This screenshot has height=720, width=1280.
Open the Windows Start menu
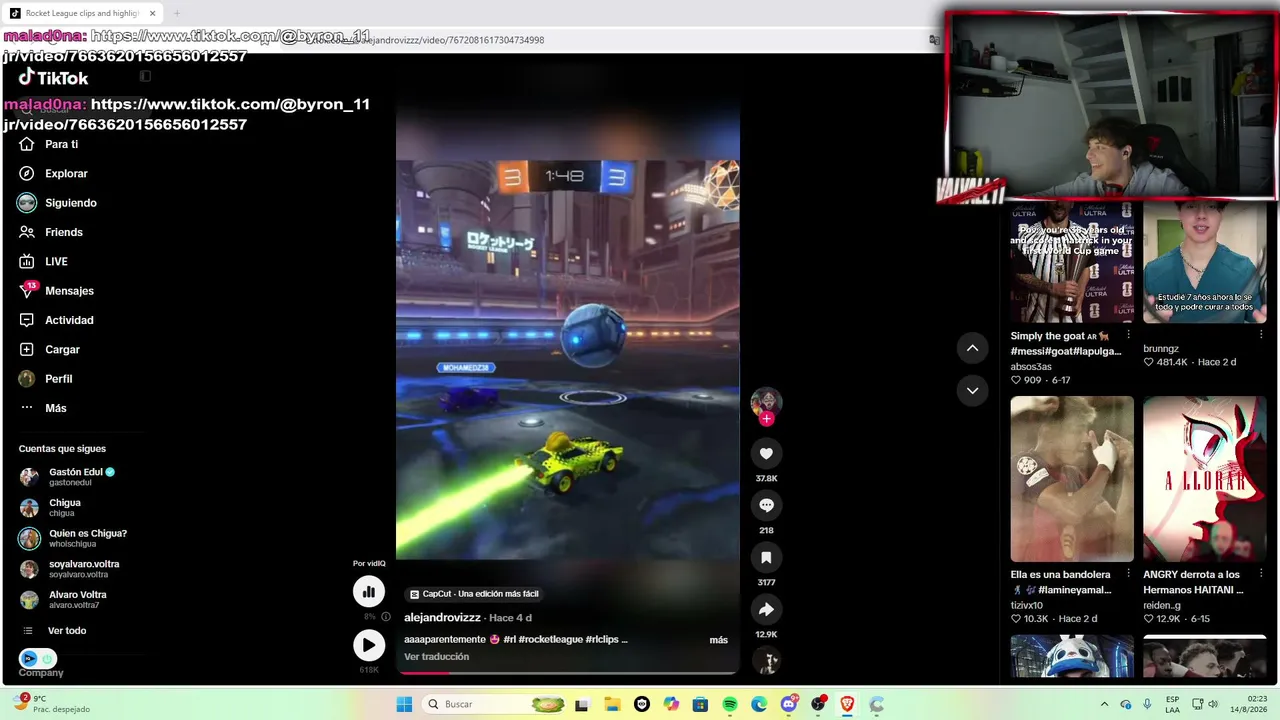pos(404,704)
